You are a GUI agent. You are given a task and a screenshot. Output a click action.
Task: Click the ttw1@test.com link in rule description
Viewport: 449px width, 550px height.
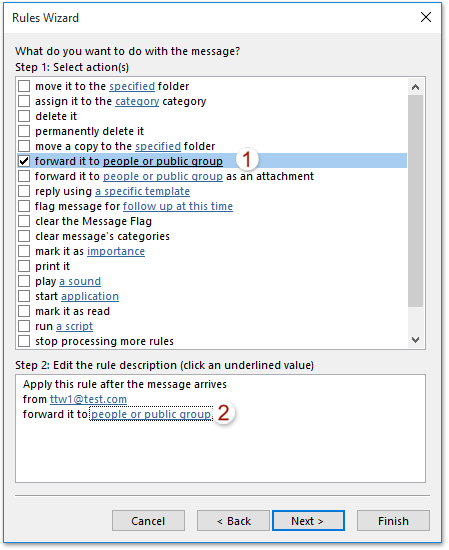click(x=88, y=399)
